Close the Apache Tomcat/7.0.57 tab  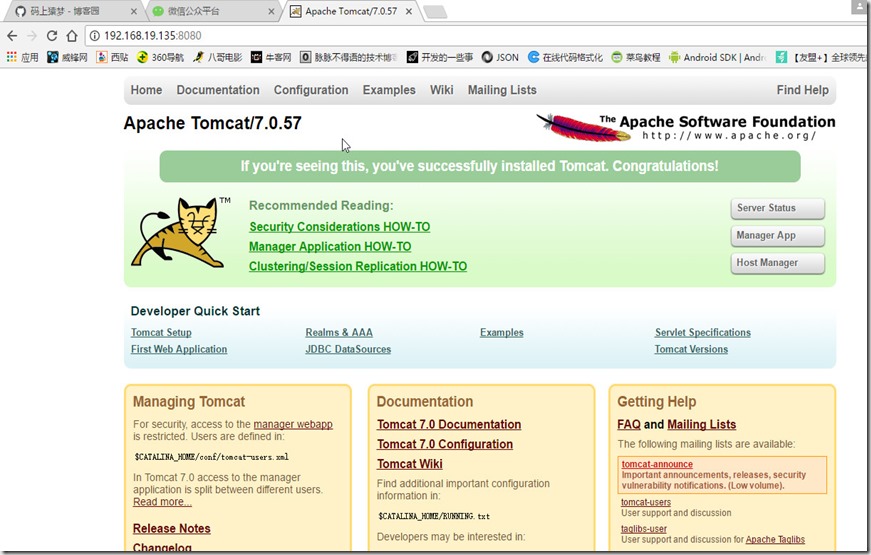409,11
